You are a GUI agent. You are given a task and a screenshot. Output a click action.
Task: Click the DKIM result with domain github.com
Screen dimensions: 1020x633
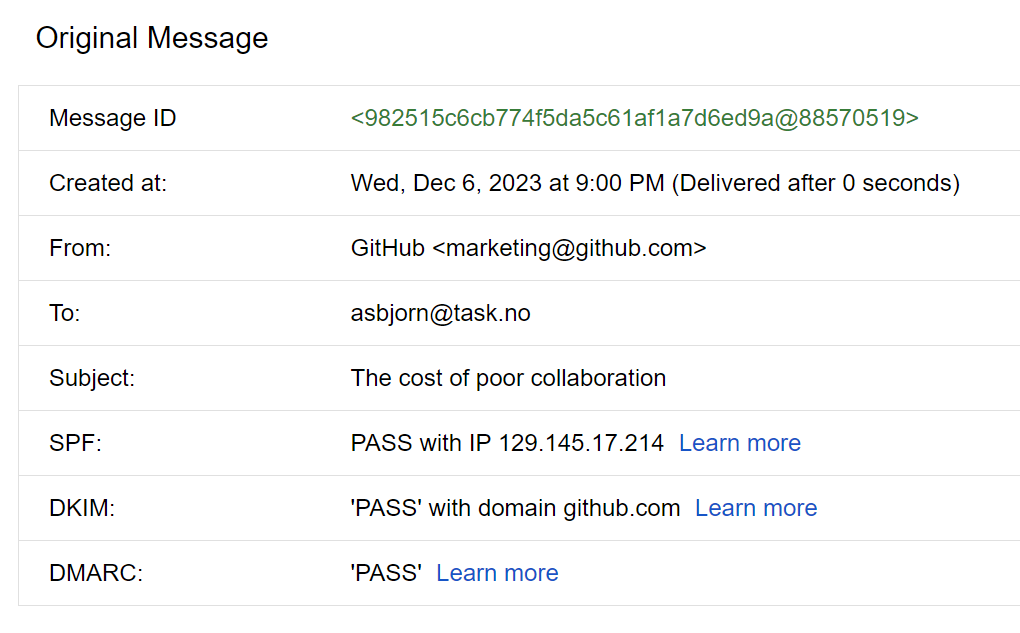point(515,508)
